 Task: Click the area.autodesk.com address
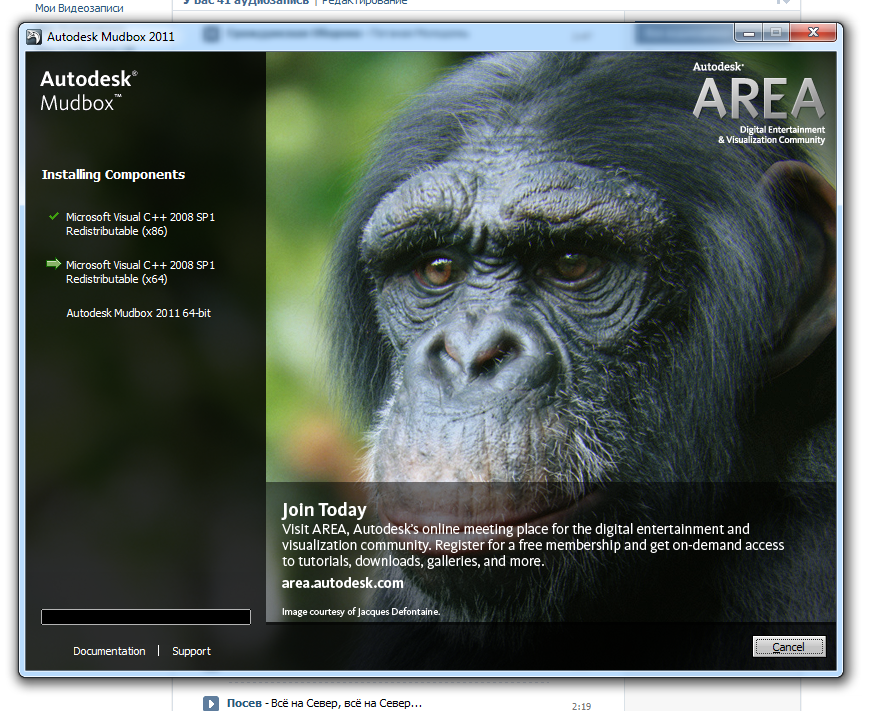pos(342,583)
